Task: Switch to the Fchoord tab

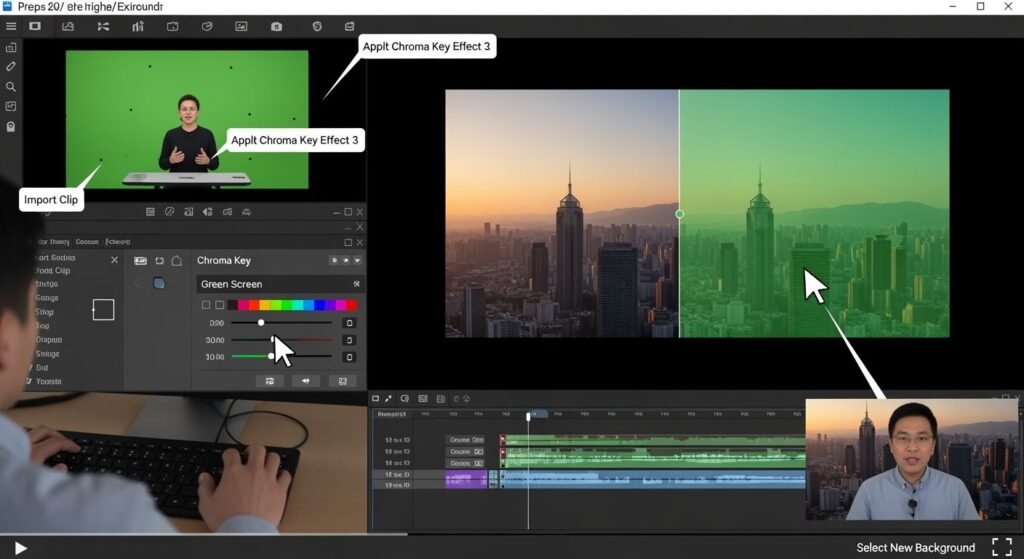Action: (x=118, y=242)
